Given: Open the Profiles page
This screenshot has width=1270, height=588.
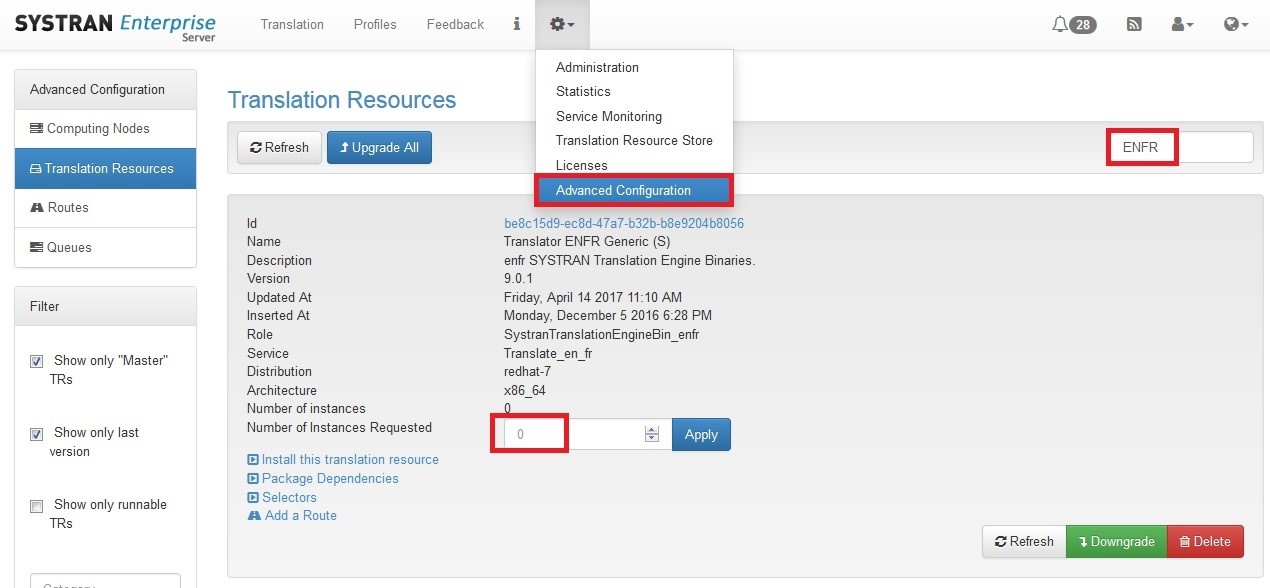Looking at the screenshot, I should point(375,24).
